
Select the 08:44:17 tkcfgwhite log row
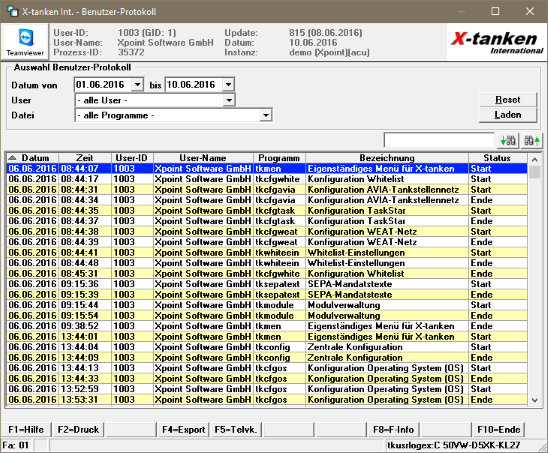(267, 179)
